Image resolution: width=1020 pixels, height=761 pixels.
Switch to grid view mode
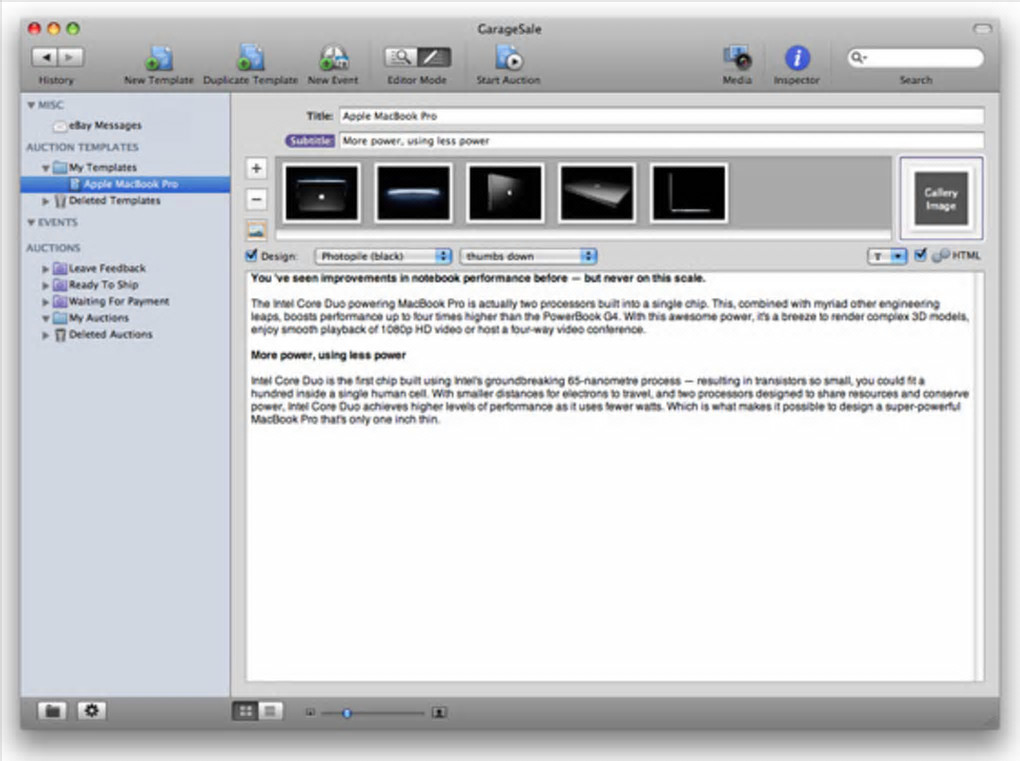click(245, 712)
